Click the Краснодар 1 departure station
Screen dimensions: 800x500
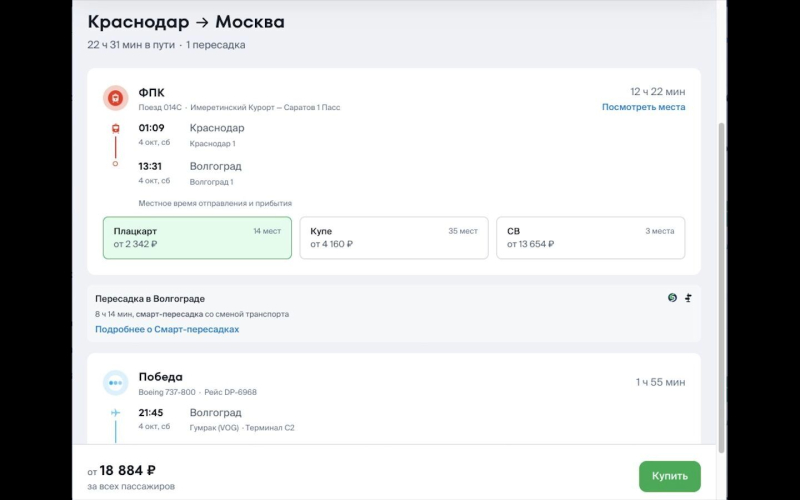coord(212,144)
